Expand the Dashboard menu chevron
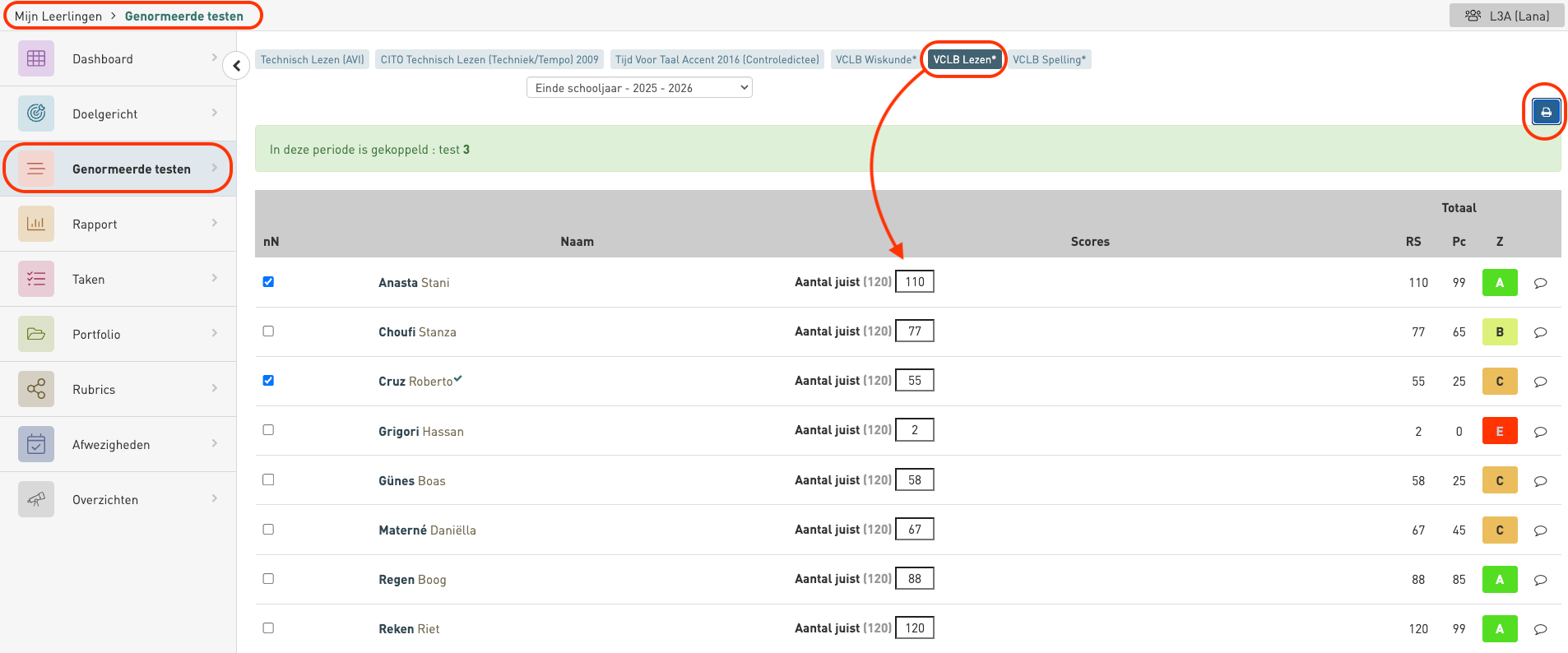 tap(215, 58)
